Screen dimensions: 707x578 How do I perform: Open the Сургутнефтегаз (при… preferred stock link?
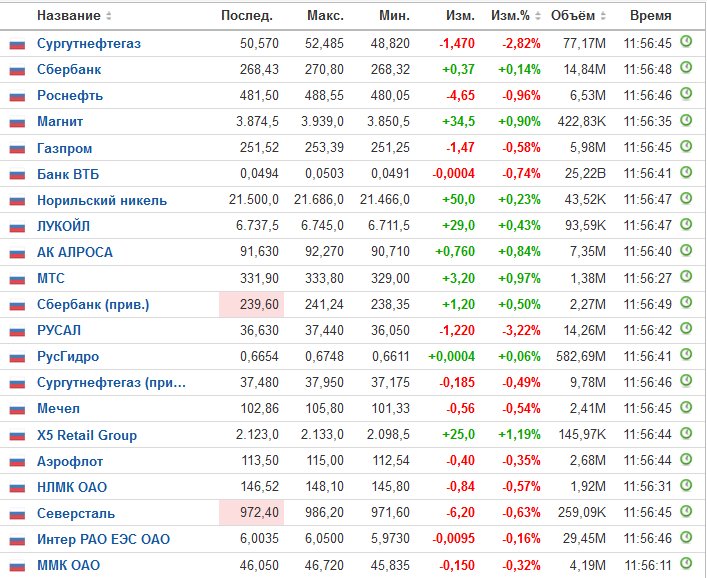111,383
